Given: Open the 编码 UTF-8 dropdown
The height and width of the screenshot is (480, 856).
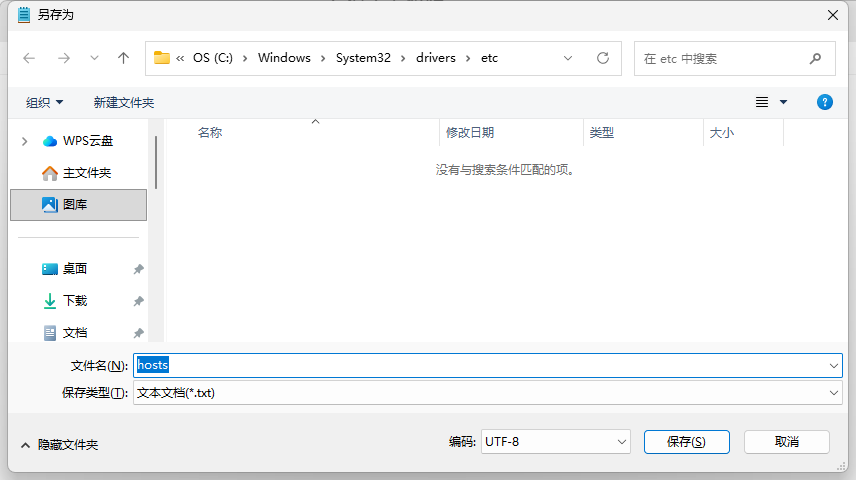Looking at the screenshot, I should 555,442.
